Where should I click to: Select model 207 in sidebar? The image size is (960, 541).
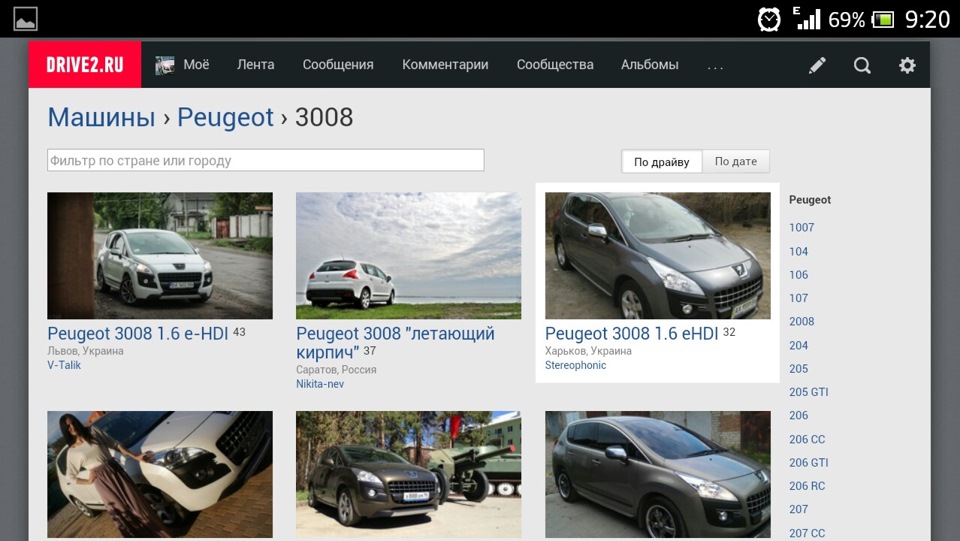(798, 509)
